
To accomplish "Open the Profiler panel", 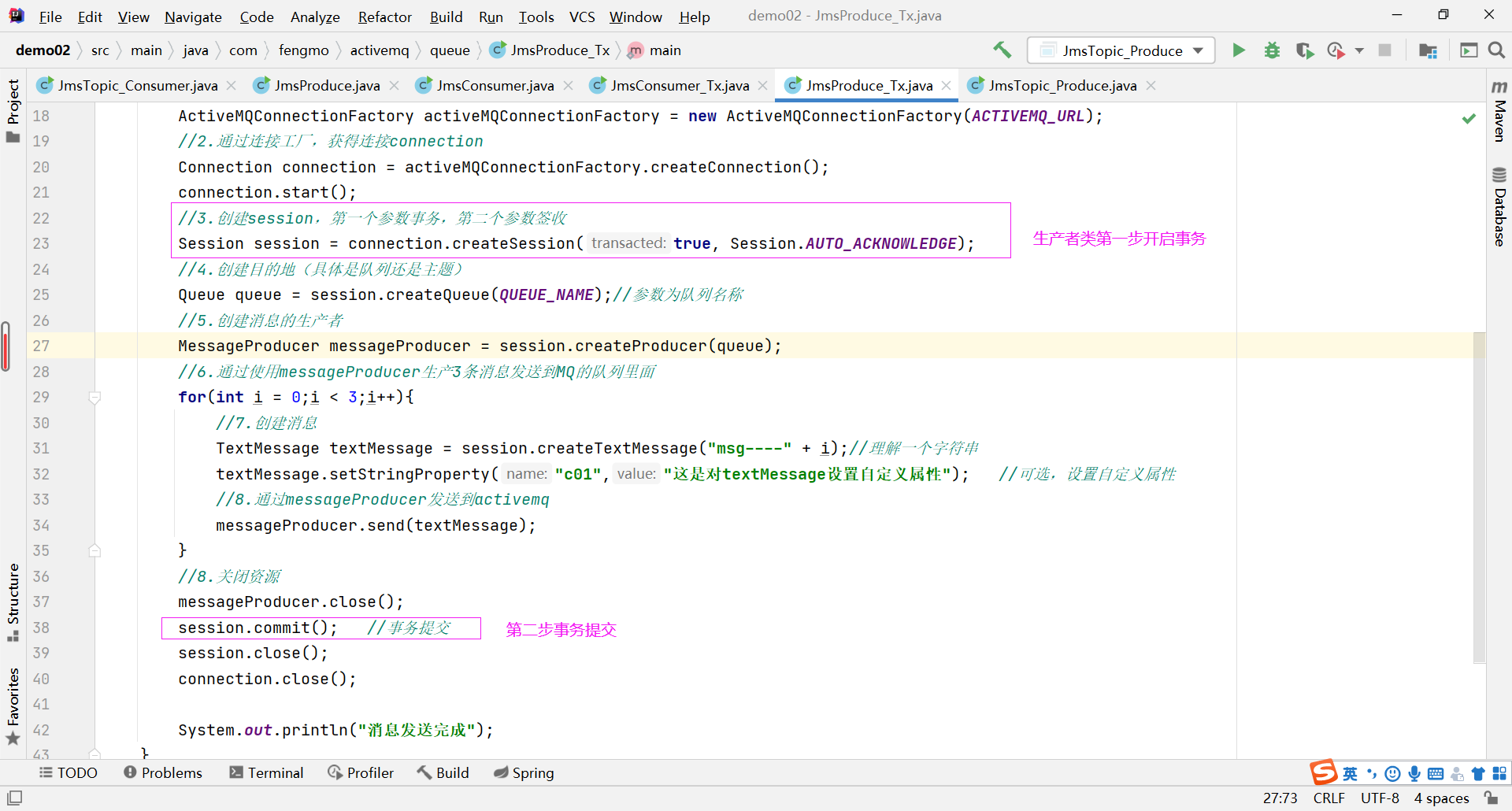I will (361, 772).
